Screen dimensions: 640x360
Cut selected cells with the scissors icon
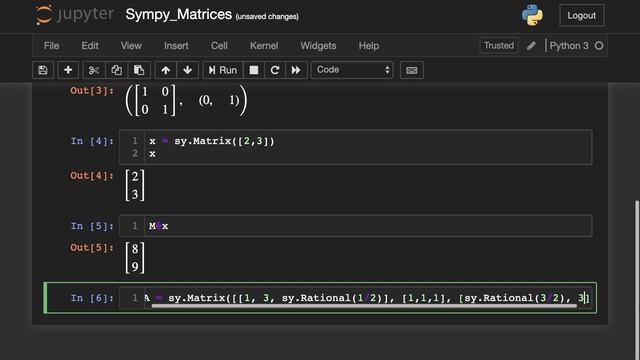coord(94,70)
